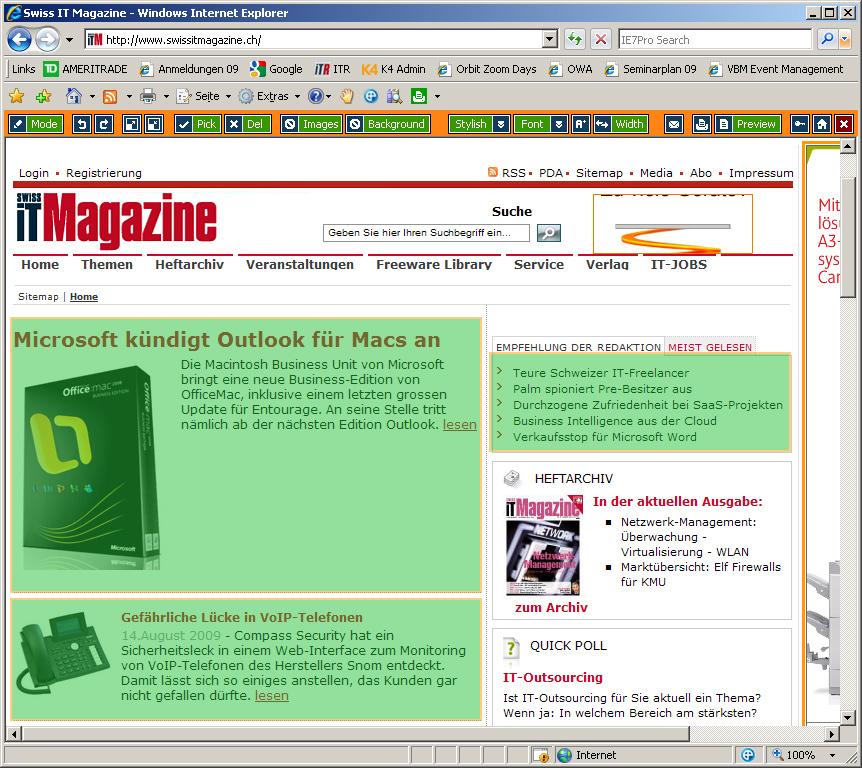This screenshot has height=768, width=862.
Task: Switch to Empfehlung der Redaktion tab
Action: pyautogui.click(x=578, y=347)
